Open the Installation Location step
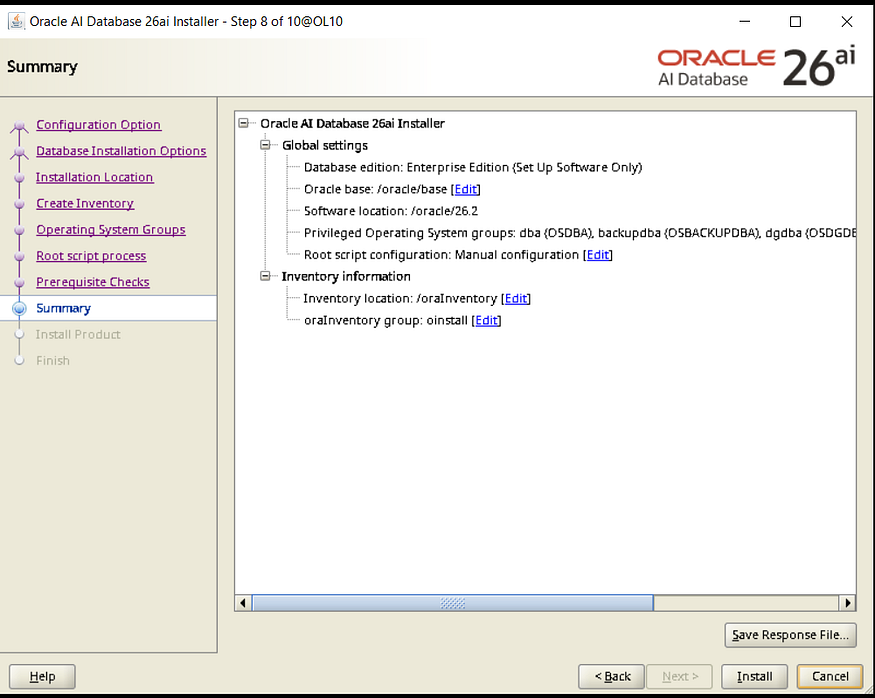The image size is (875, 698). [94, 177]
